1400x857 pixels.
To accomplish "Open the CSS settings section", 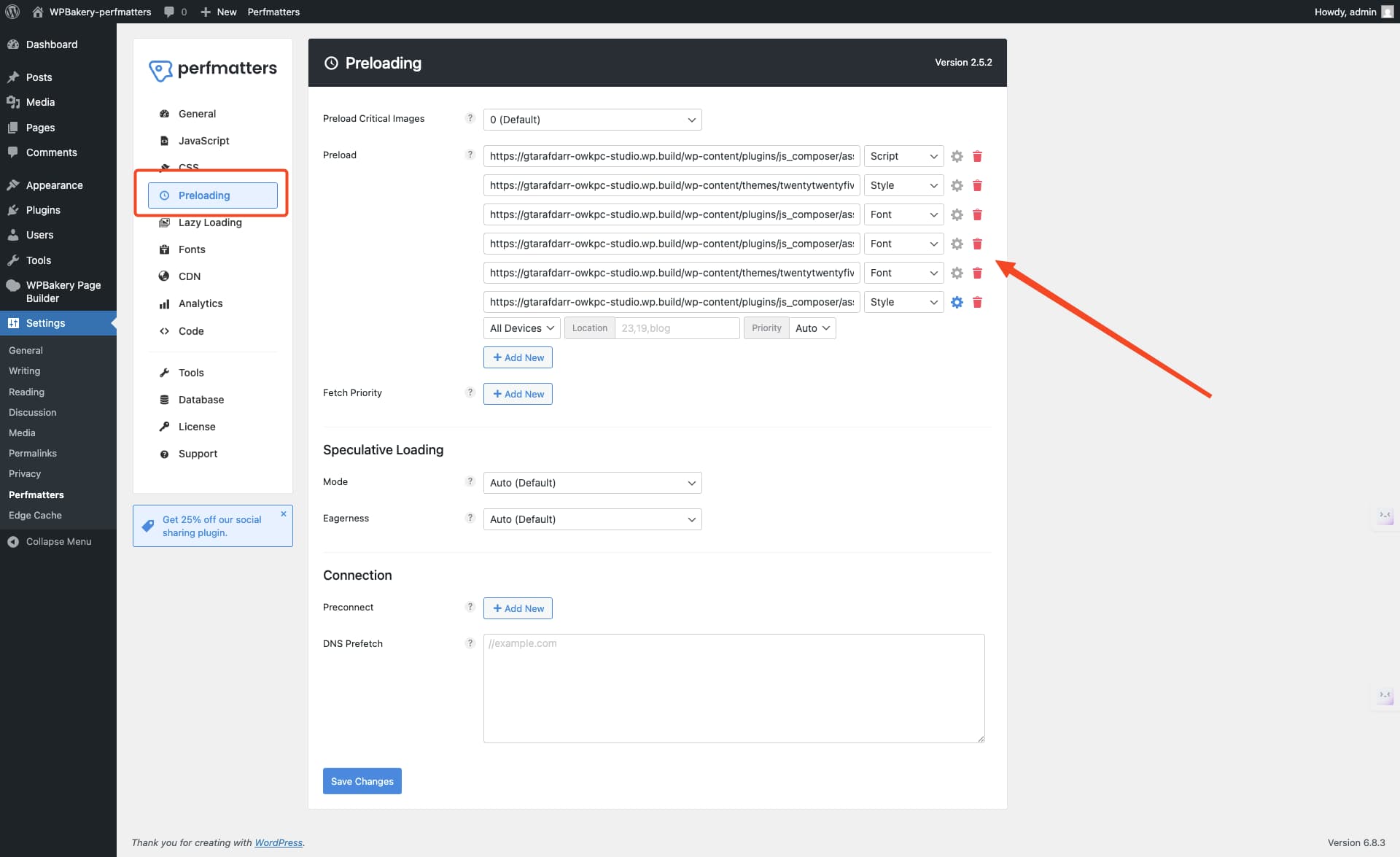I will click(x=187, y=167).
